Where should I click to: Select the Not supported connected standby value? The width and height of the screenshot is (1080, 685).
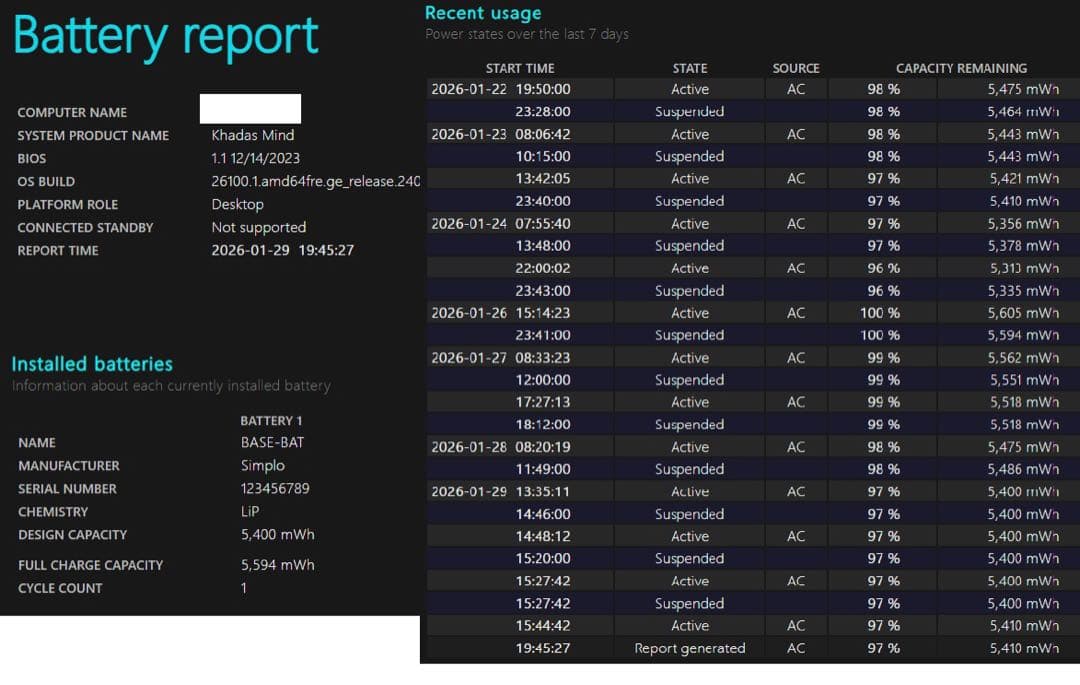pyautogui.click(x=259, y=227)
